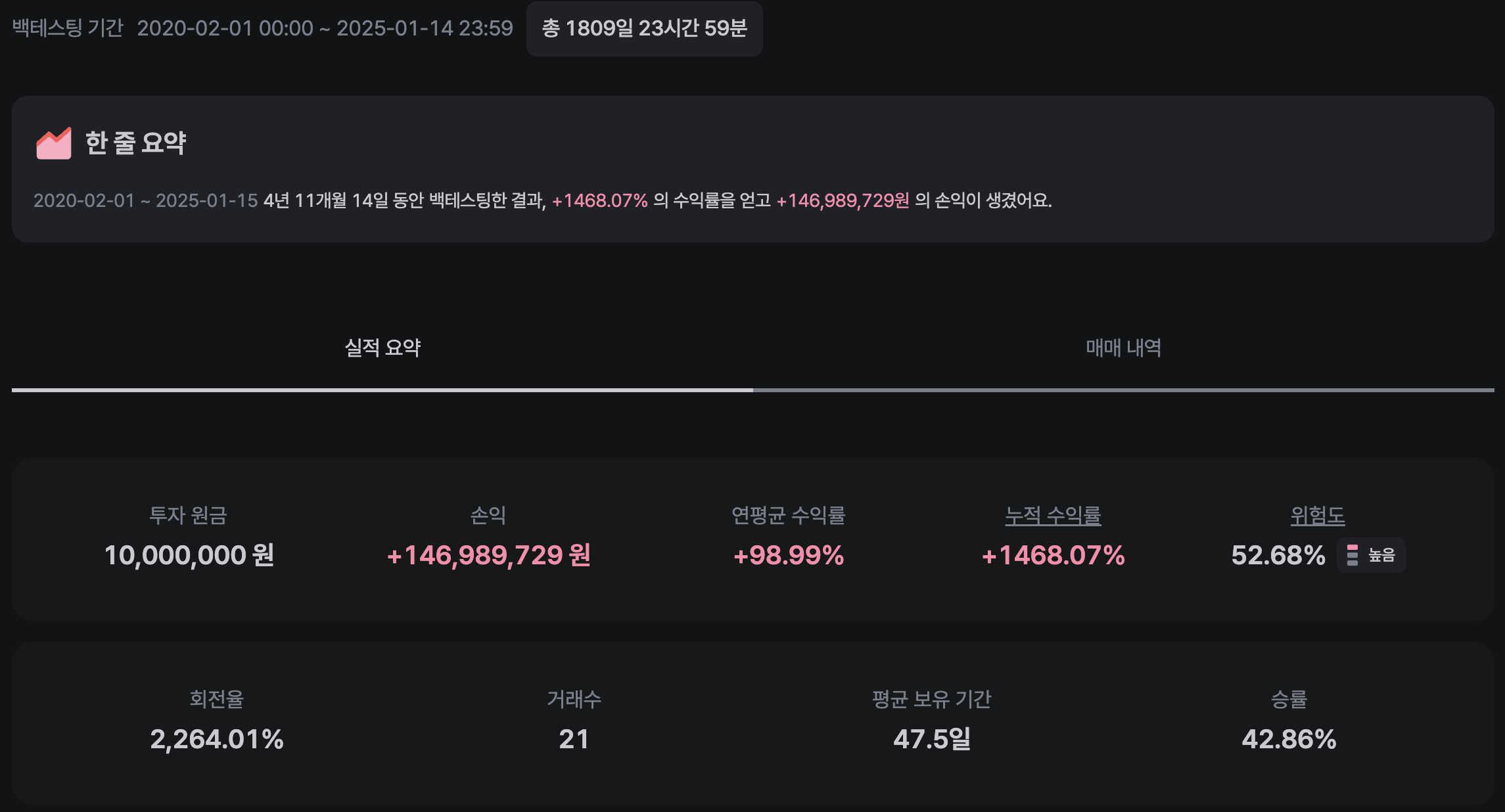
Task: Click the 총 1809일 23시간 59분 duration badge
Action: click(x=644, y=28)
